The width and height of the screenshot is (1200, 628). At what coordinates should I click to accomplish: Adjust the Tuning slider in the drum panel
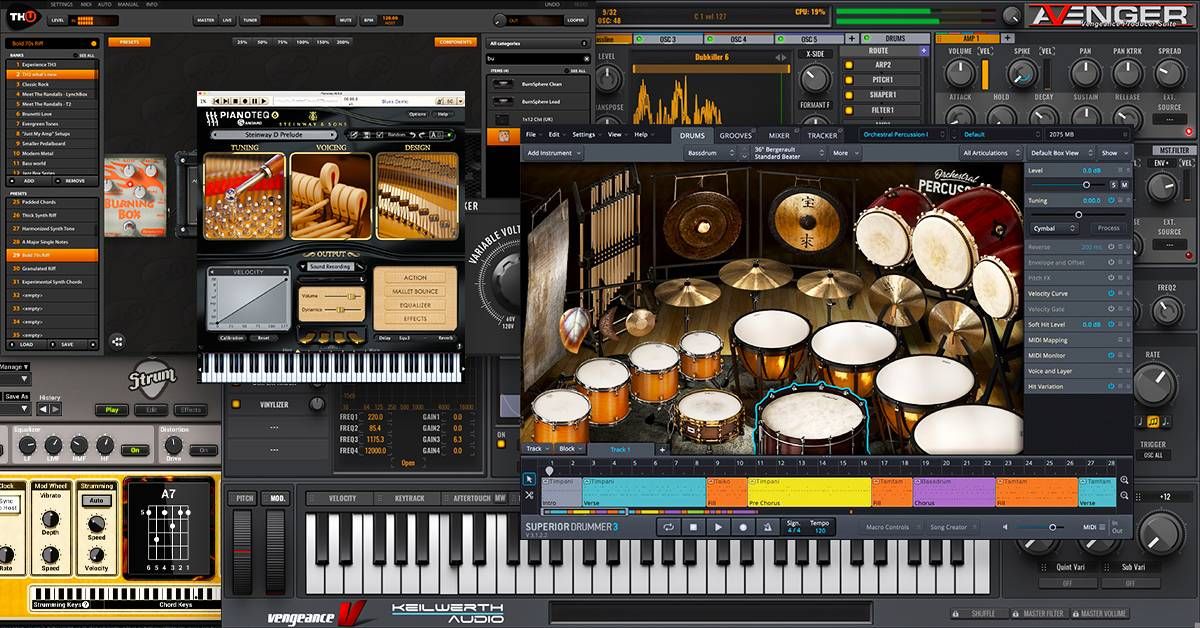tap(1078, 213)
